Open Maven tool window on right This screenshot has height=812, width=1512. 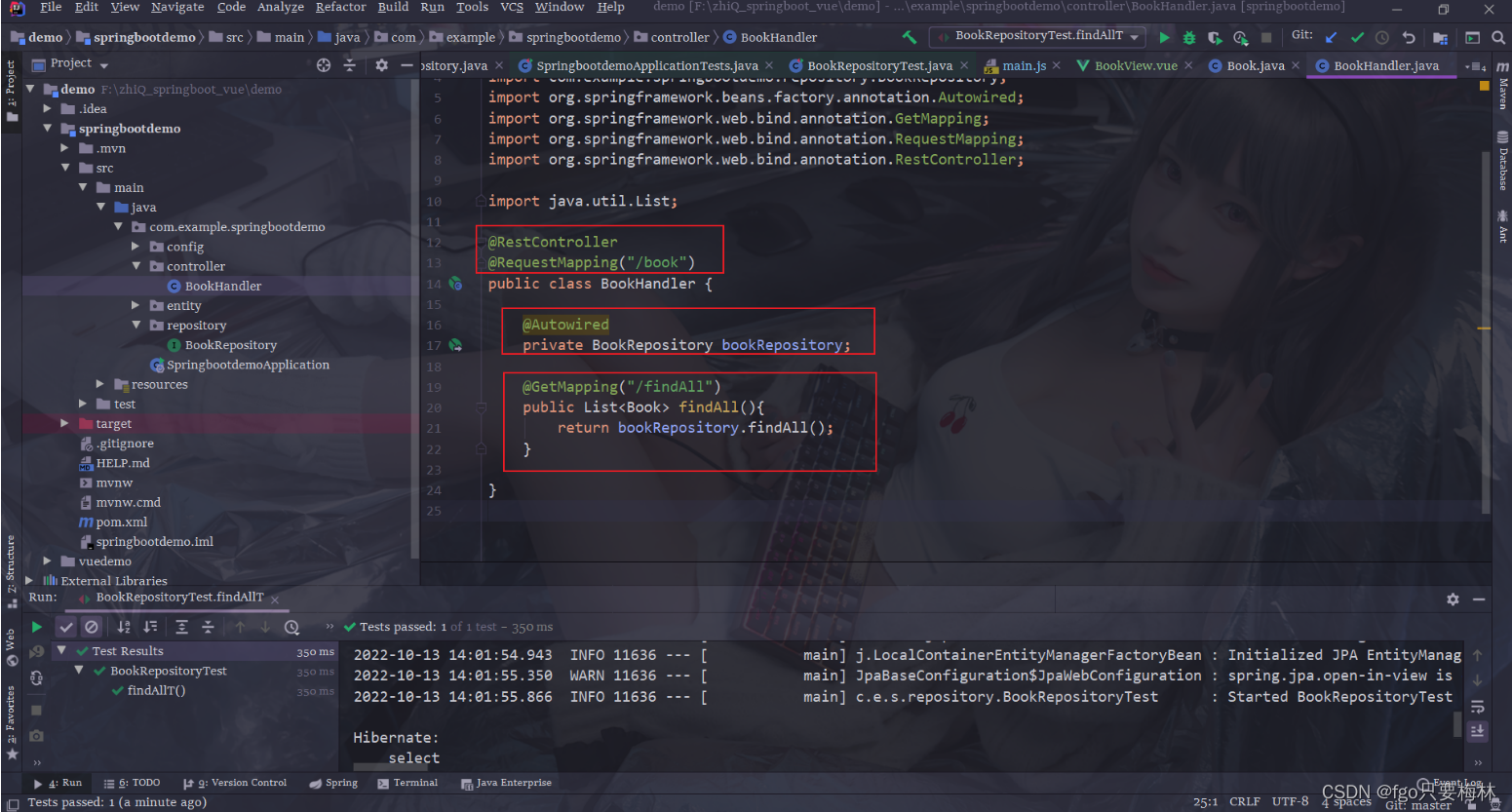(1502, 85)
